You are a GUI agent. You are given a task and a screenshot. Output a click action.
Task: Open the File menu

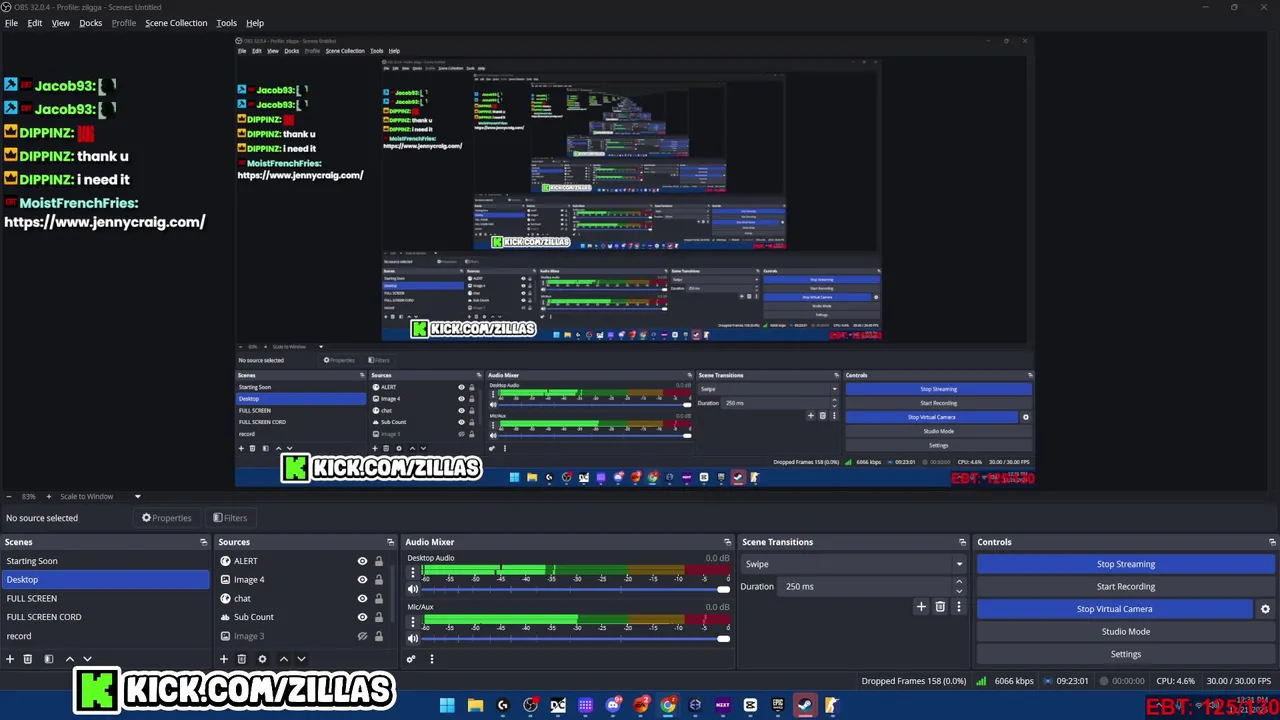click(x=11, y=23)
